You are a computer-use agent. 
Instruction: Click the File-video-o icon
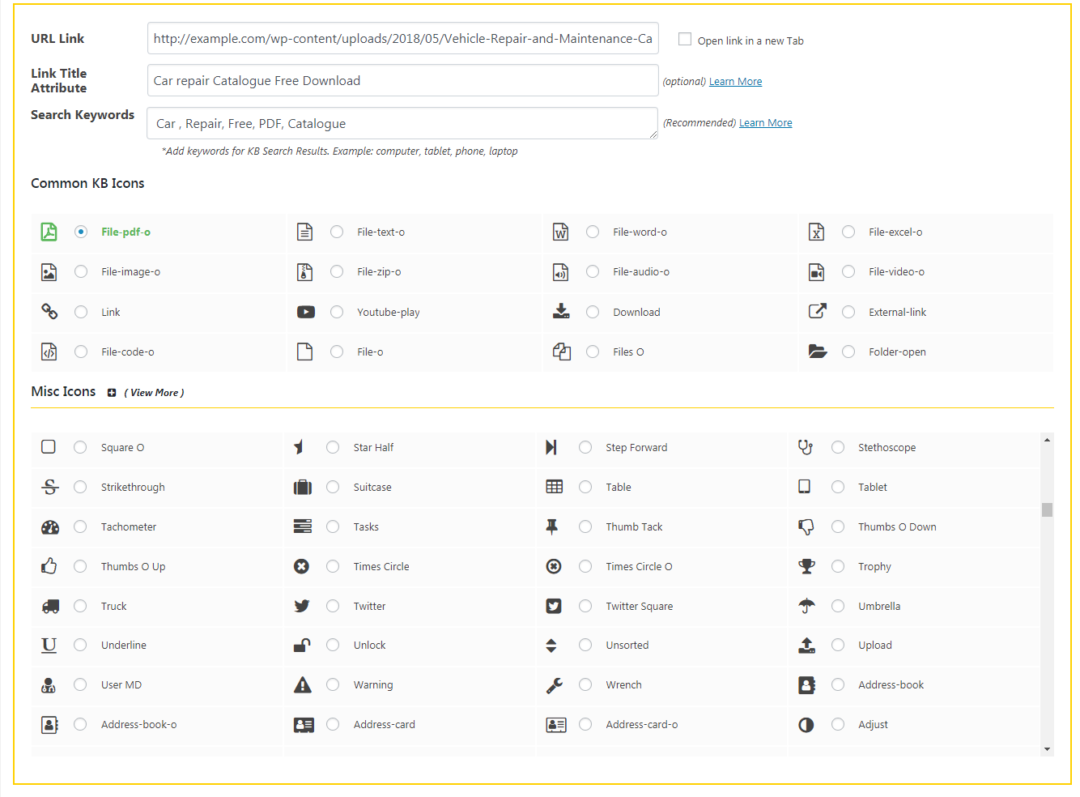[x=816, y=272]
